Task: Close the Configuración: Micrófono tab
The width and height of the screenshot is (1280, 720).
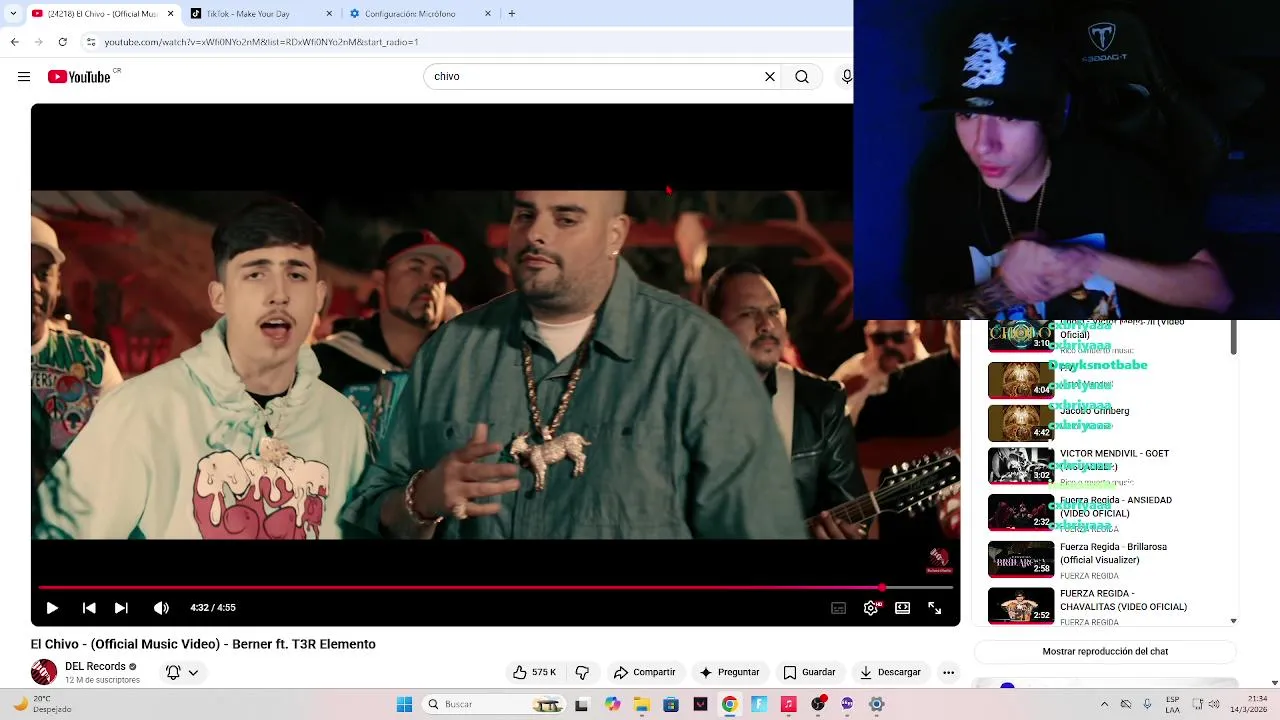Action: click(x=488, y=14)
